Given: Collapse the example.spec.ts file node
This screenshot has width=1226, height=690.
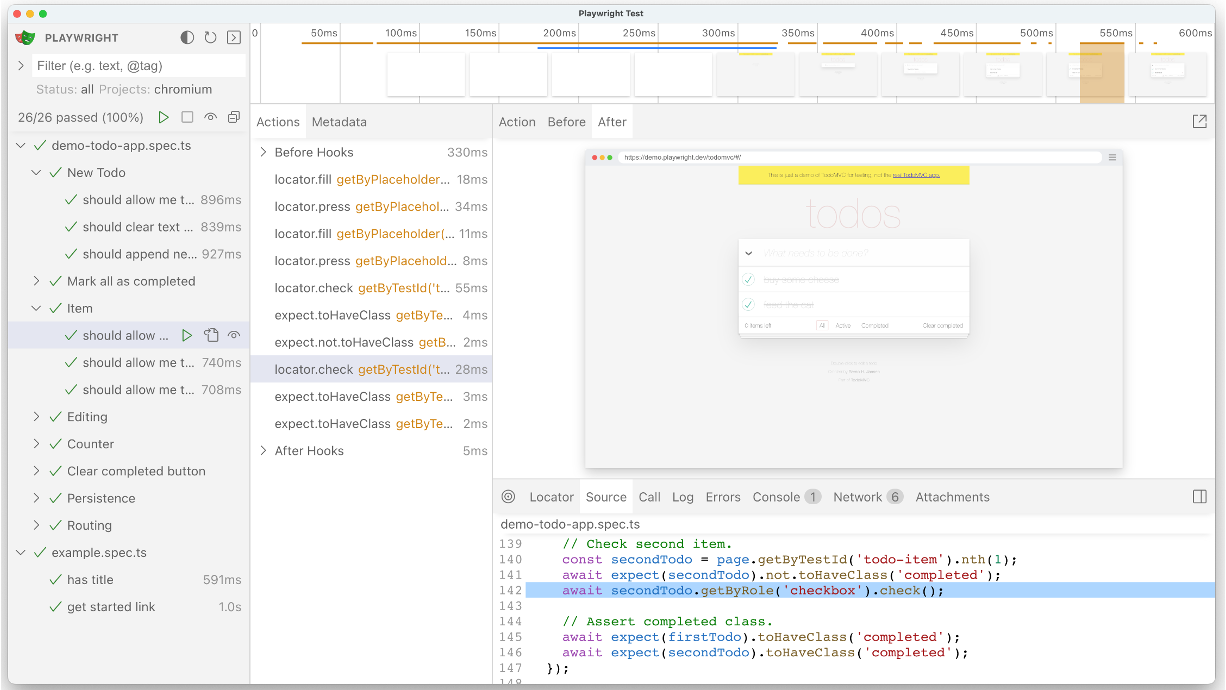Looking at the screenshot, I should coord(22,553).
